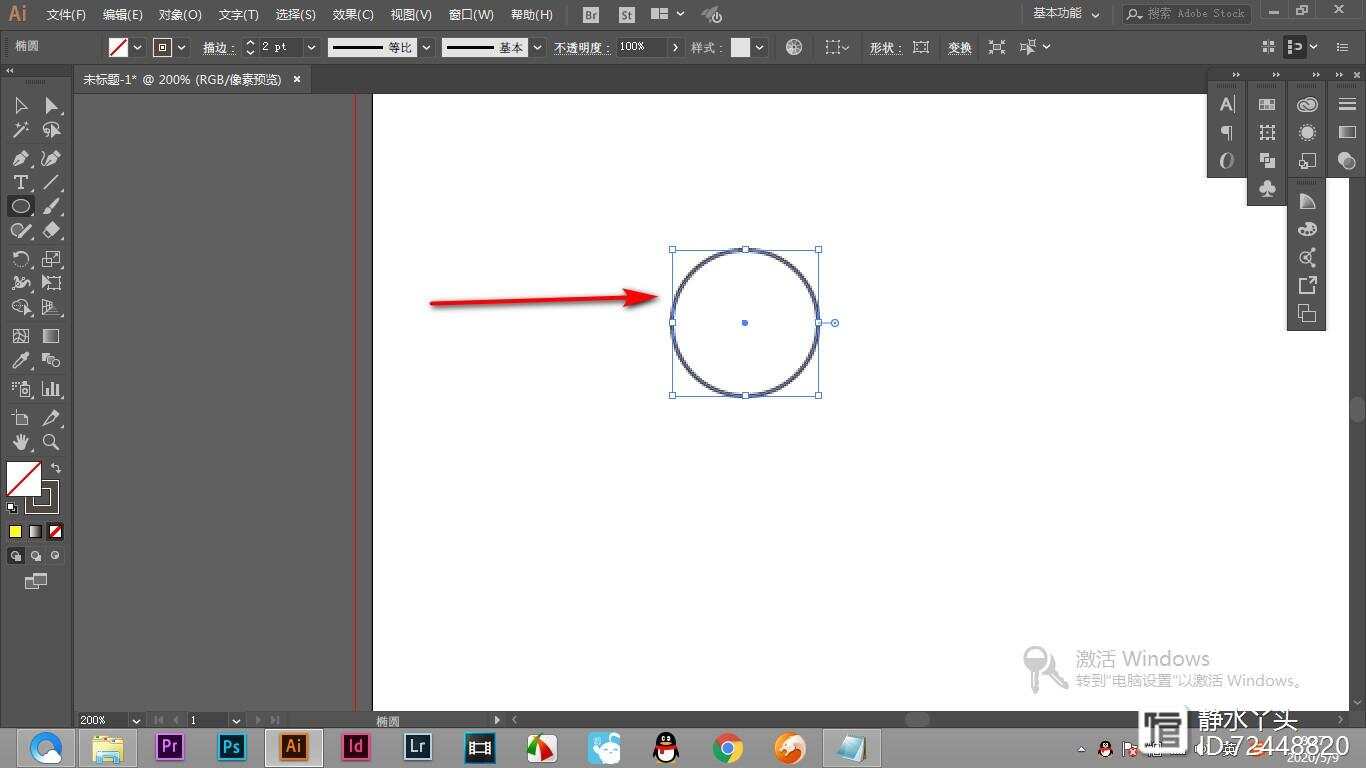This screenshot has height=768, width=1366.
Task: Select the Slice tool
Action: (x=51, y=418)
